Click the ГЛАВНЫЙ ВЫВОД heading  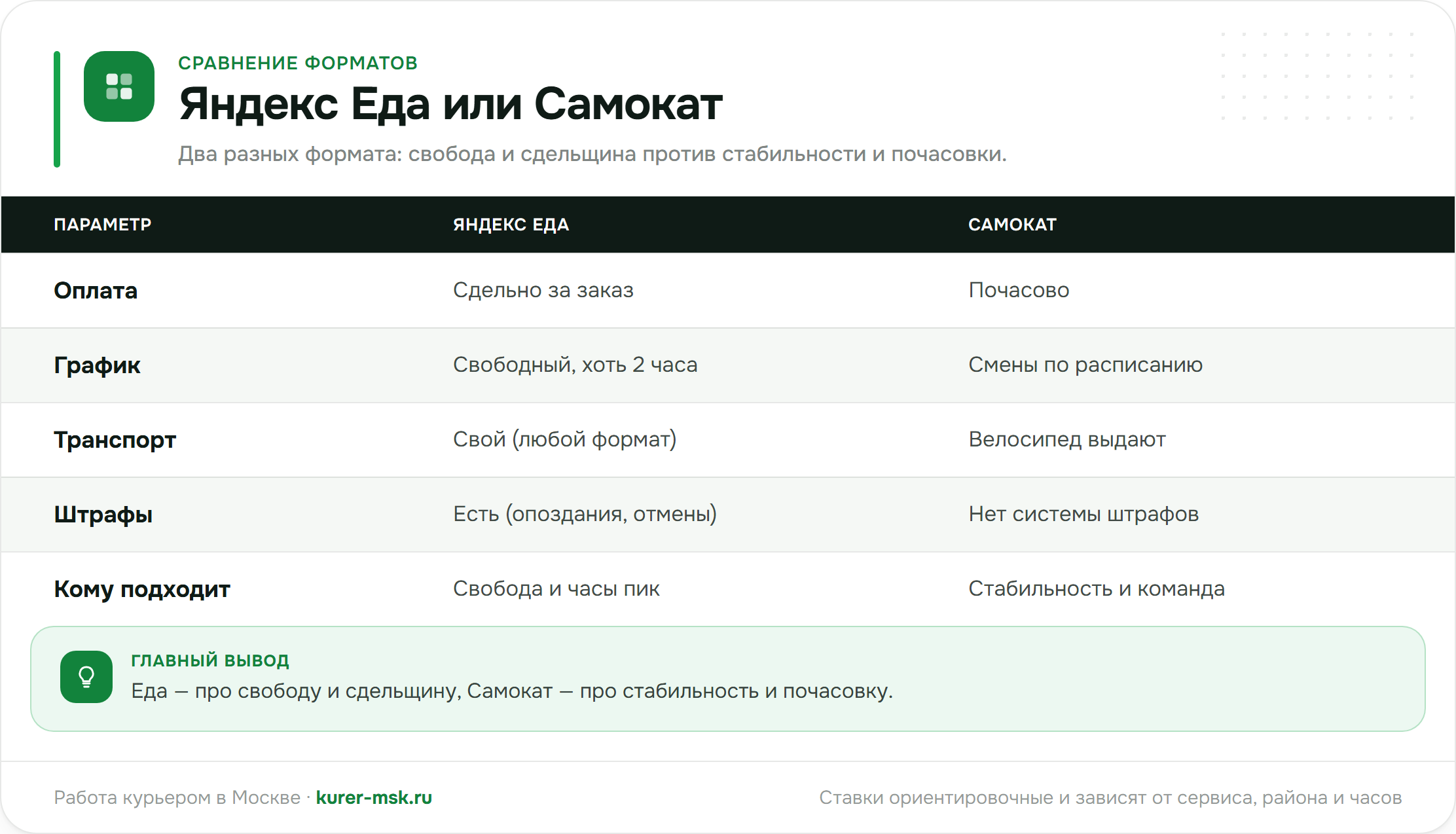click(210, 661)
